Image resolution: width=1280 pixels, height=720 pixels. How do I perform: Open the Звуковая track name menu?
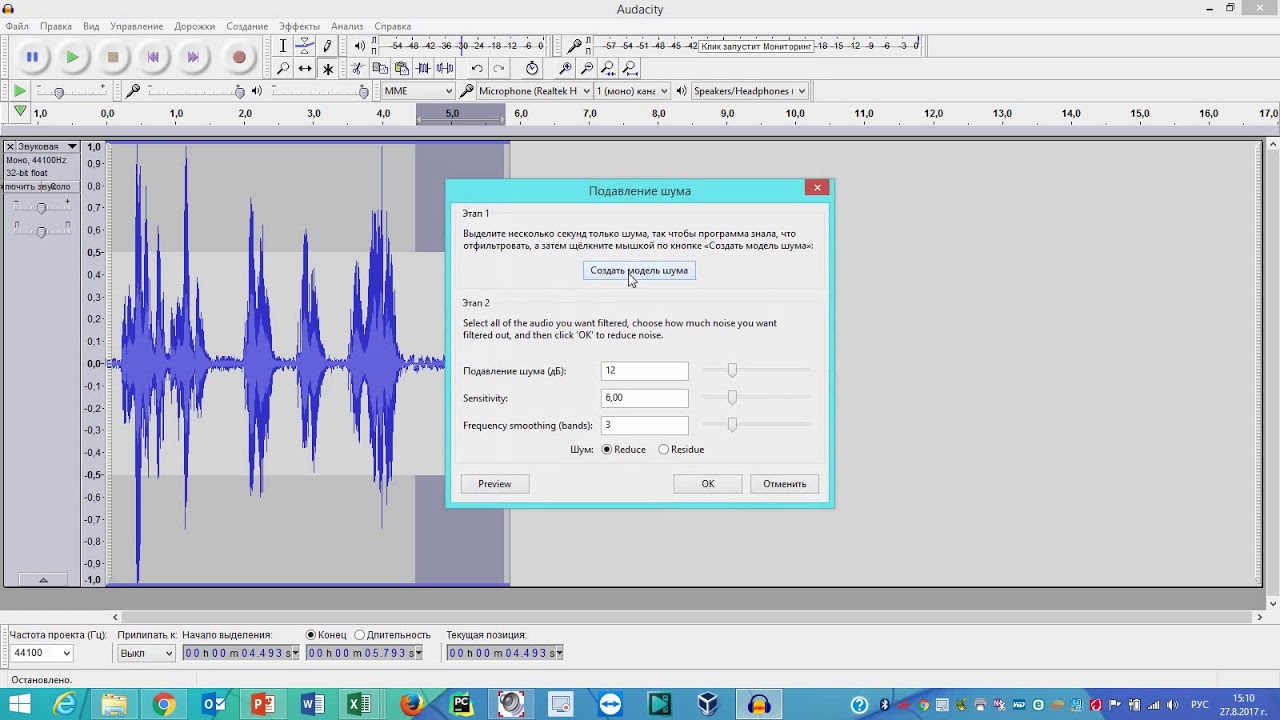pos(48,147)
